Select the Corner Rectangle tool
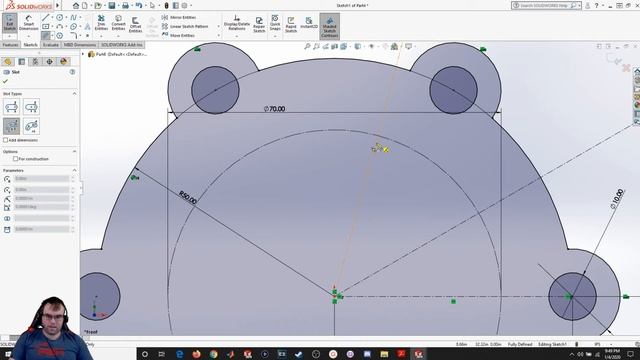The image size is (640, 360). [45, 27]
